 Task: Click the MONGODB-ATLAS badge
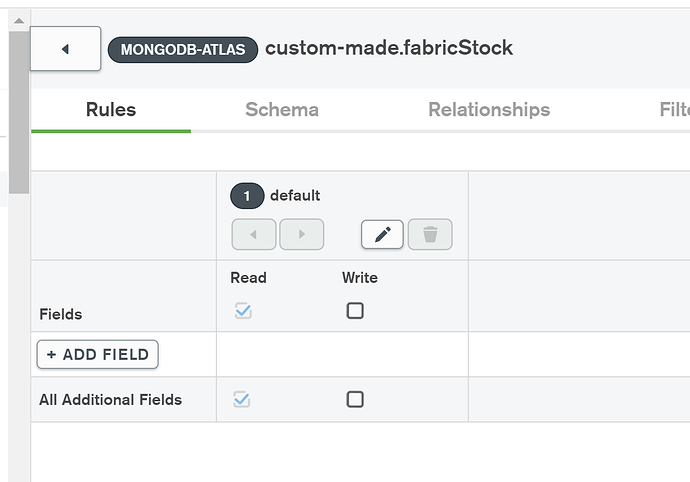tap(183, 49)
